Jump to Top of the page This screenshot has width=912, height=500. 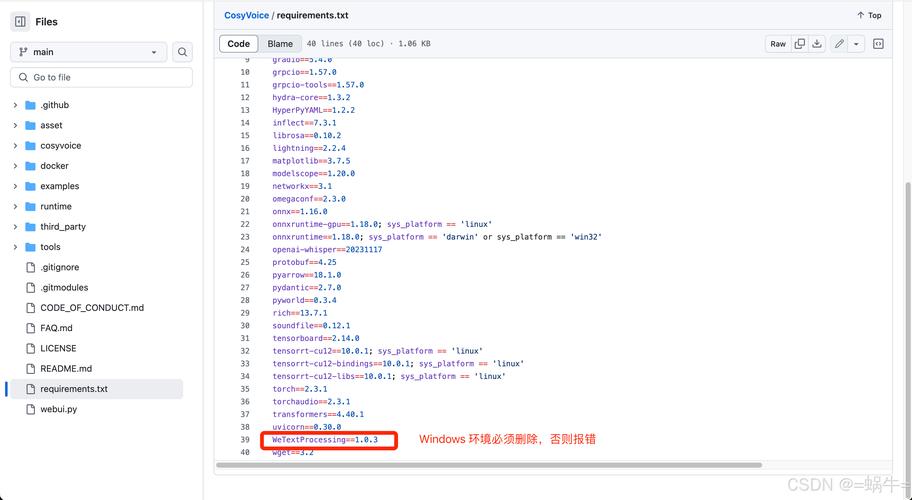tap(869, 16)
